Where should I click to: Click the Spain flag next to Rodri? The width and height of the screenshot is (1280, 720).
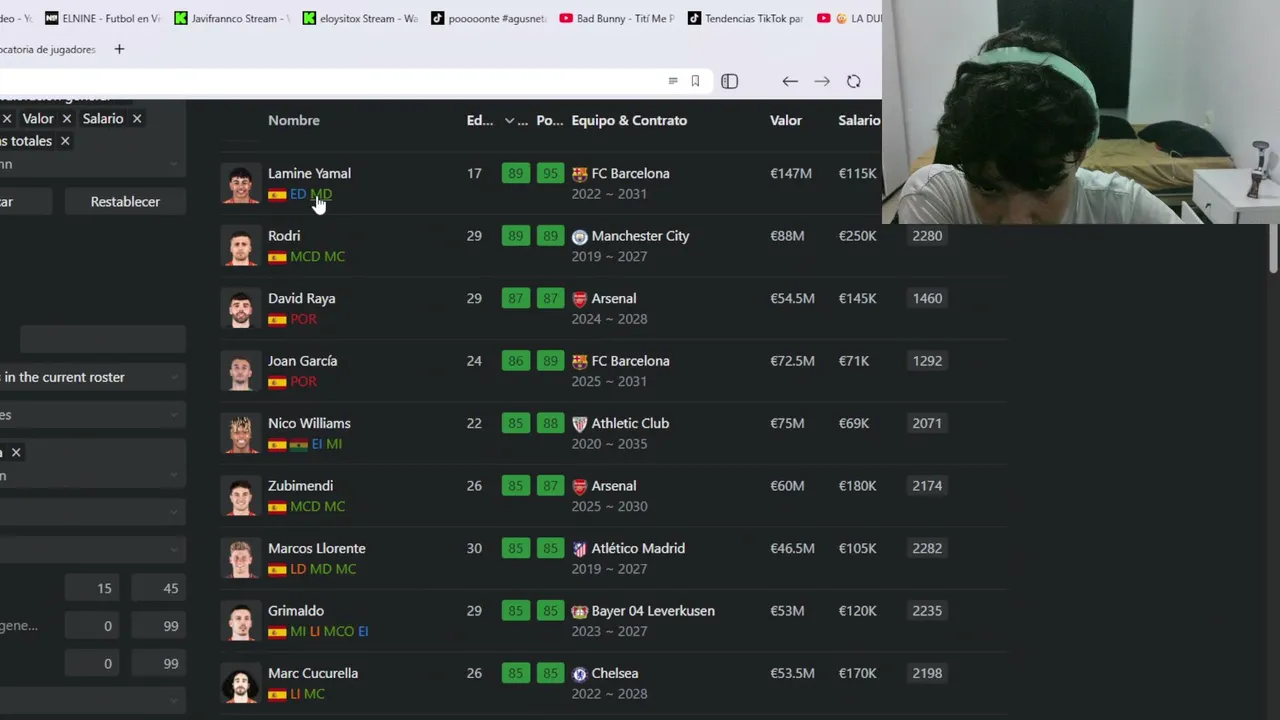tap(277, 257)
